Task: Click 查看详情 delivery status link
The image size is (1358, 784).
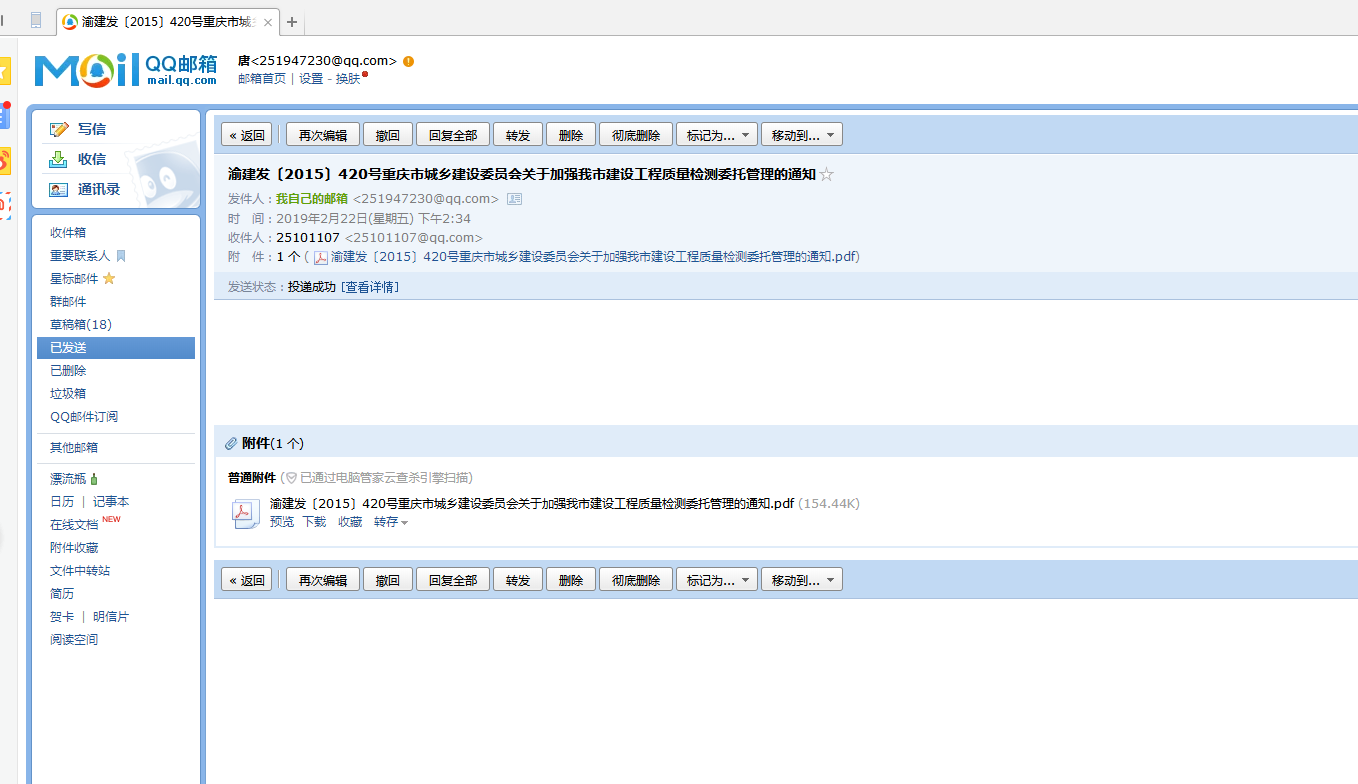Action: pyautogui.click(x=370, y=287)
